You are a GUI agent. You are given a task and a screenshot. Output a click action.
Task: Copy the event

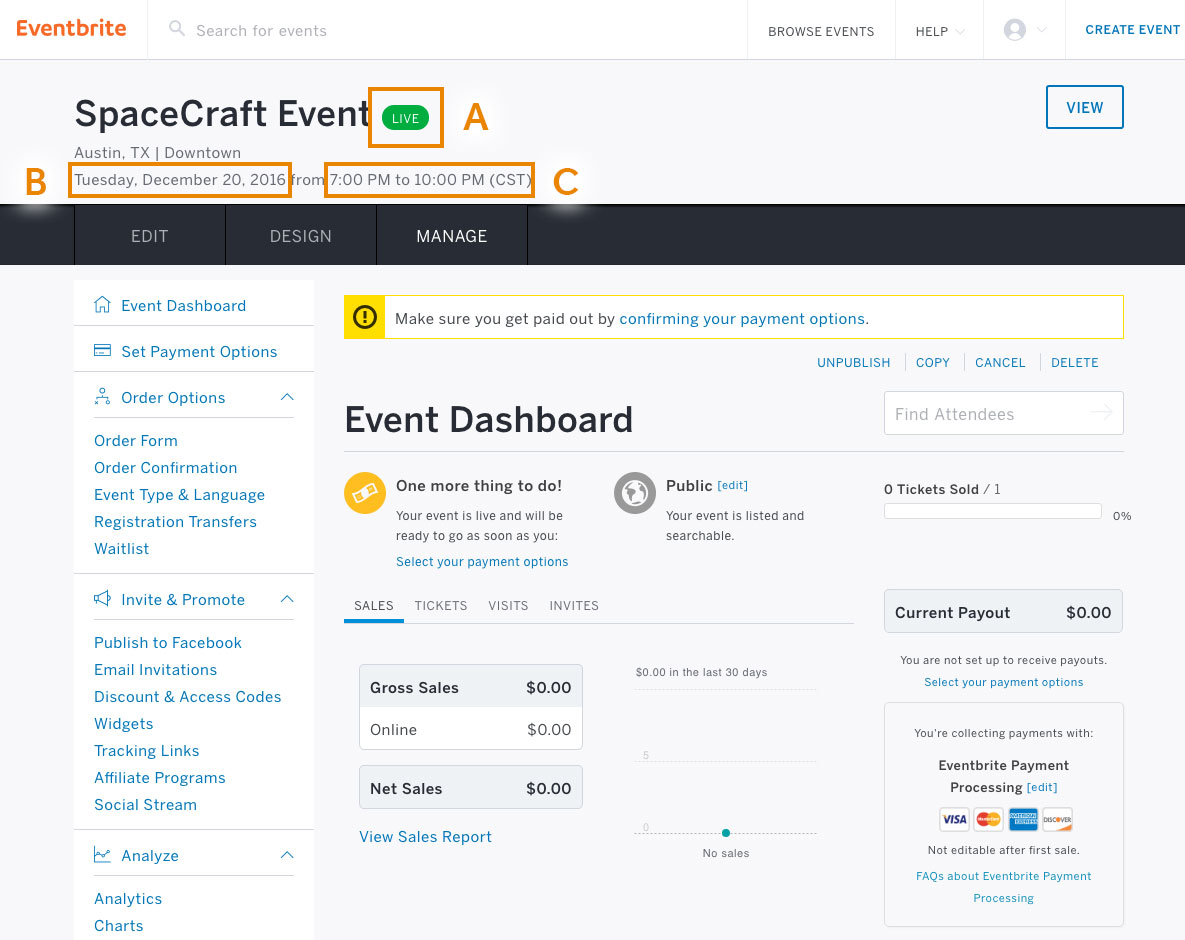coord(933,362)
